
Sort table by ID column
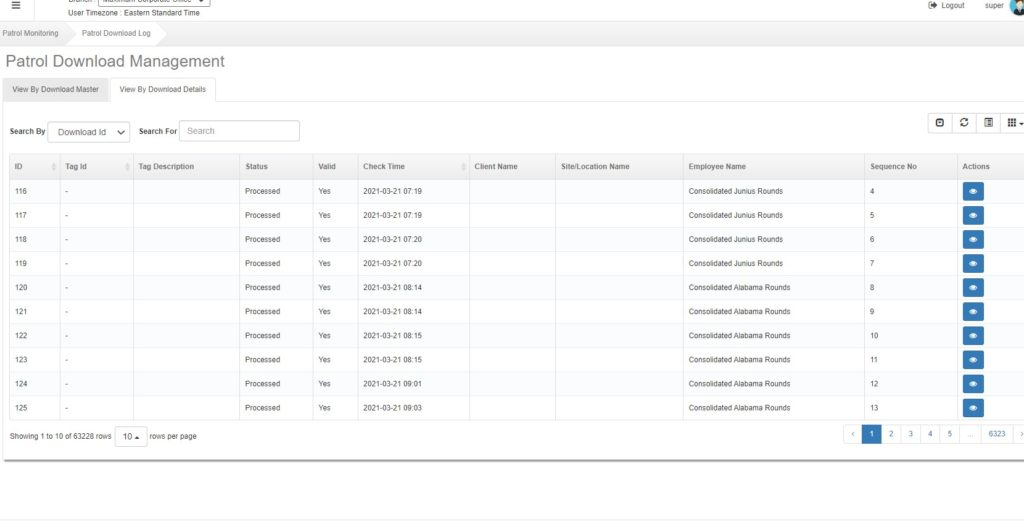tap(34, 166)
